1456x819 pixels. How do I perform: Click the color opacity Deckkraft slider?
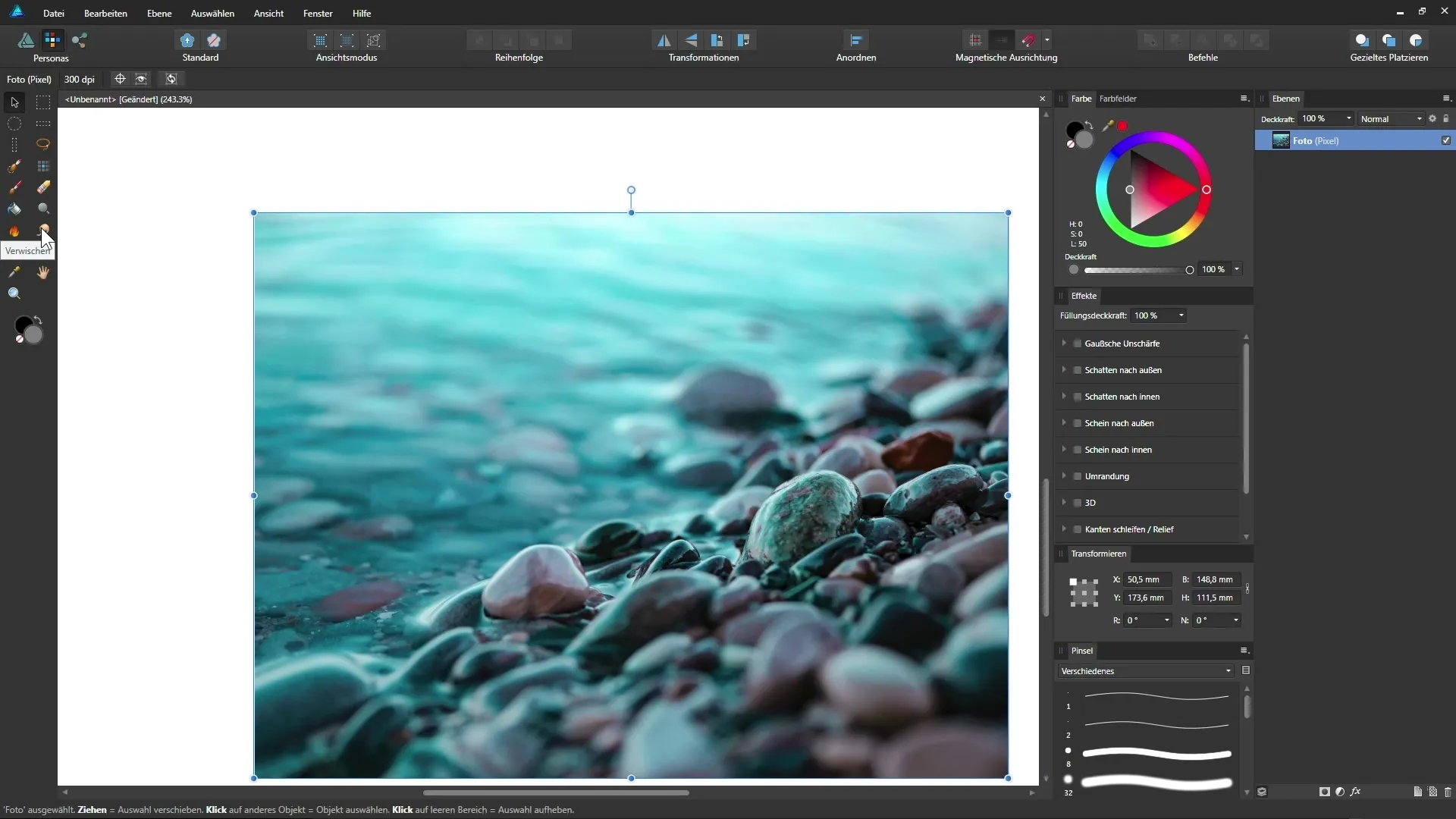(1137, 270)
